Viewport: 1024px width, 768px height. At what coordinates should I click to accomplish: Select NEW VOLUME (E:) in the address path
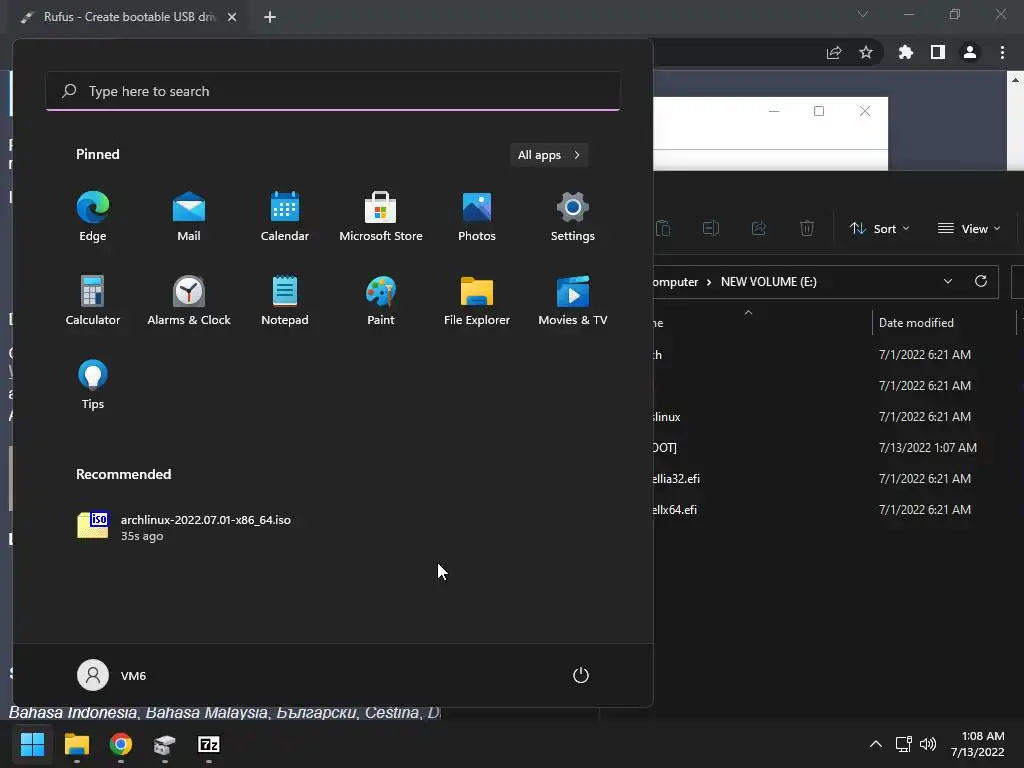(769, 281)
